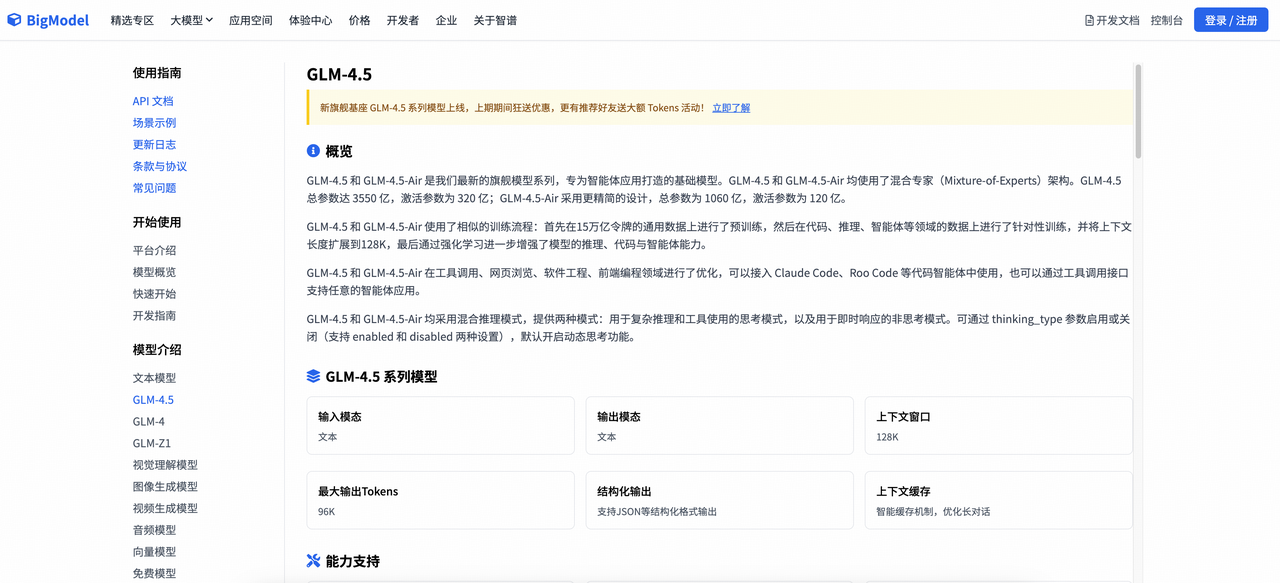Click the GLM-4.5 page title

click(x=339, y=75)
